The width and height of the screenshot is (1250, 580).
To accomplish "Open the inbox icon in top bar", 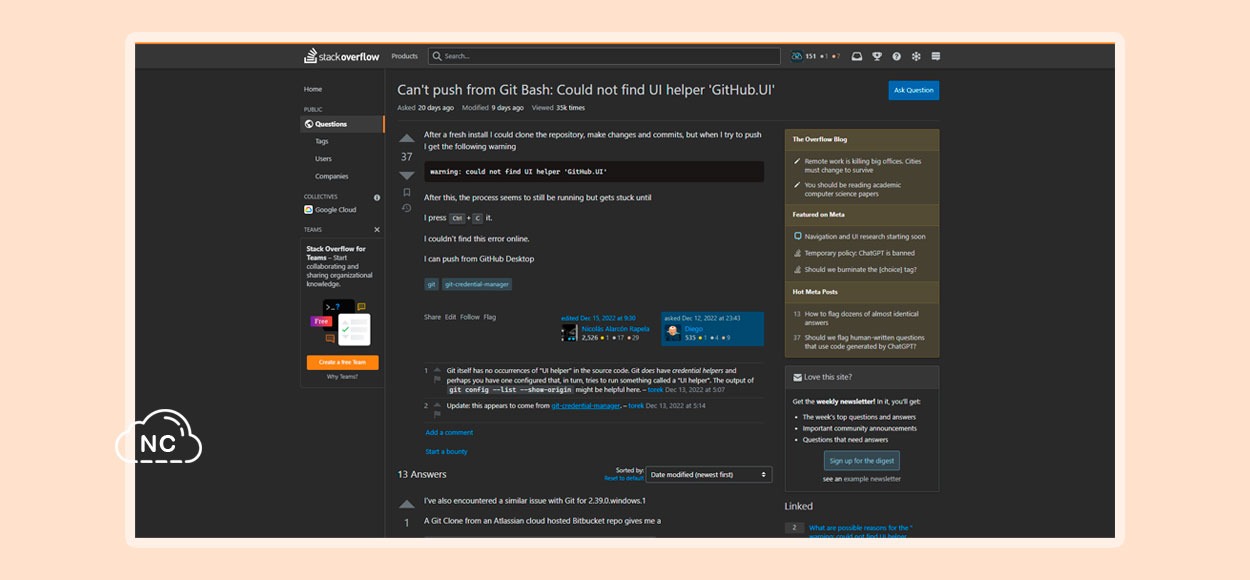I will (857, 56).
